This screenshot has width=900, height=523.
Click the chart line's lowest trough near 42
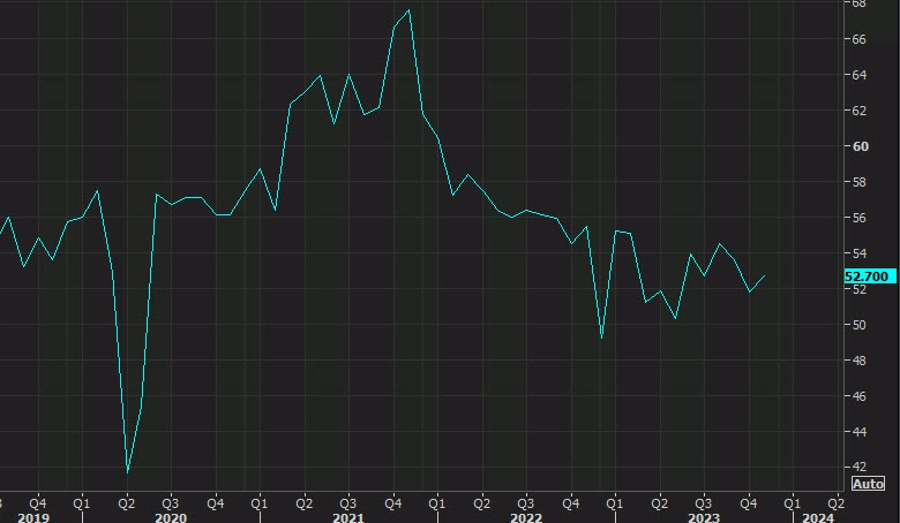(x=127, y=472)
